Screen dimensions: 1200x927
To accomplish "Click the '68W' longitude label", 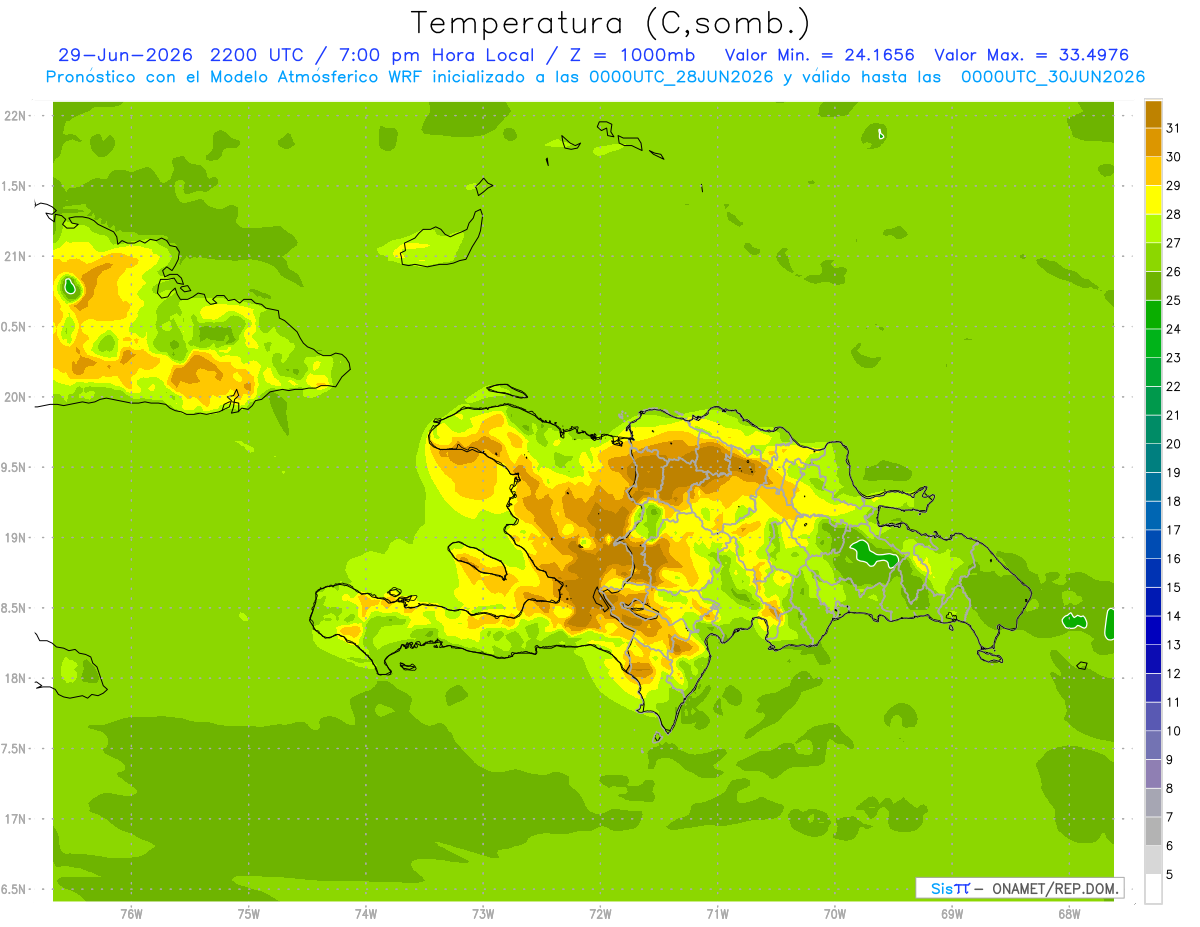I will click(x=1069, y=914).
